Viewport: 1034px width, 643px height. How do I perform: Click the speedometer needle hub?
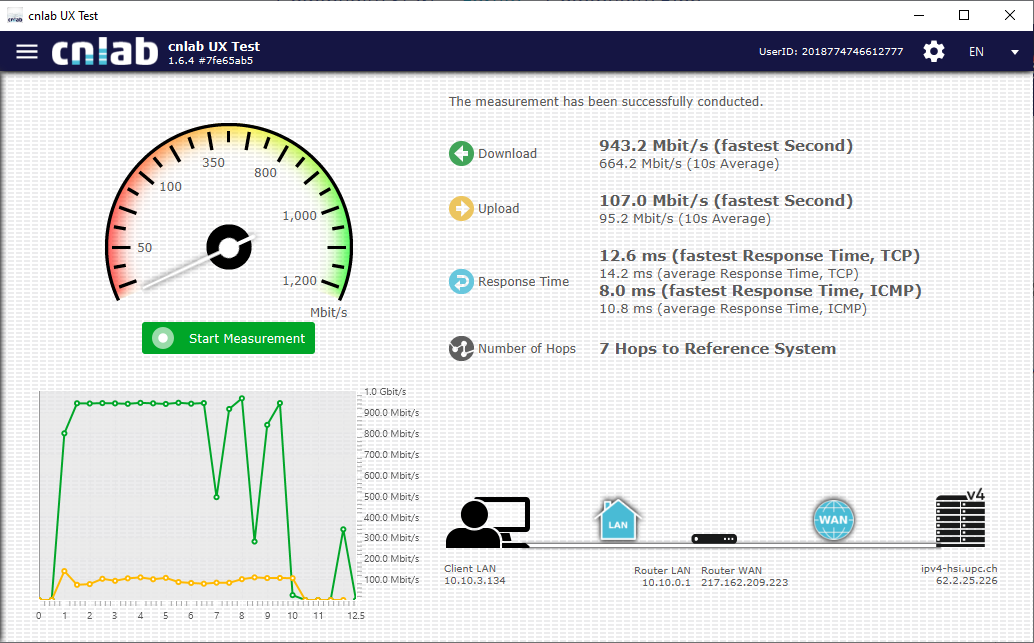tap(228, 247)
